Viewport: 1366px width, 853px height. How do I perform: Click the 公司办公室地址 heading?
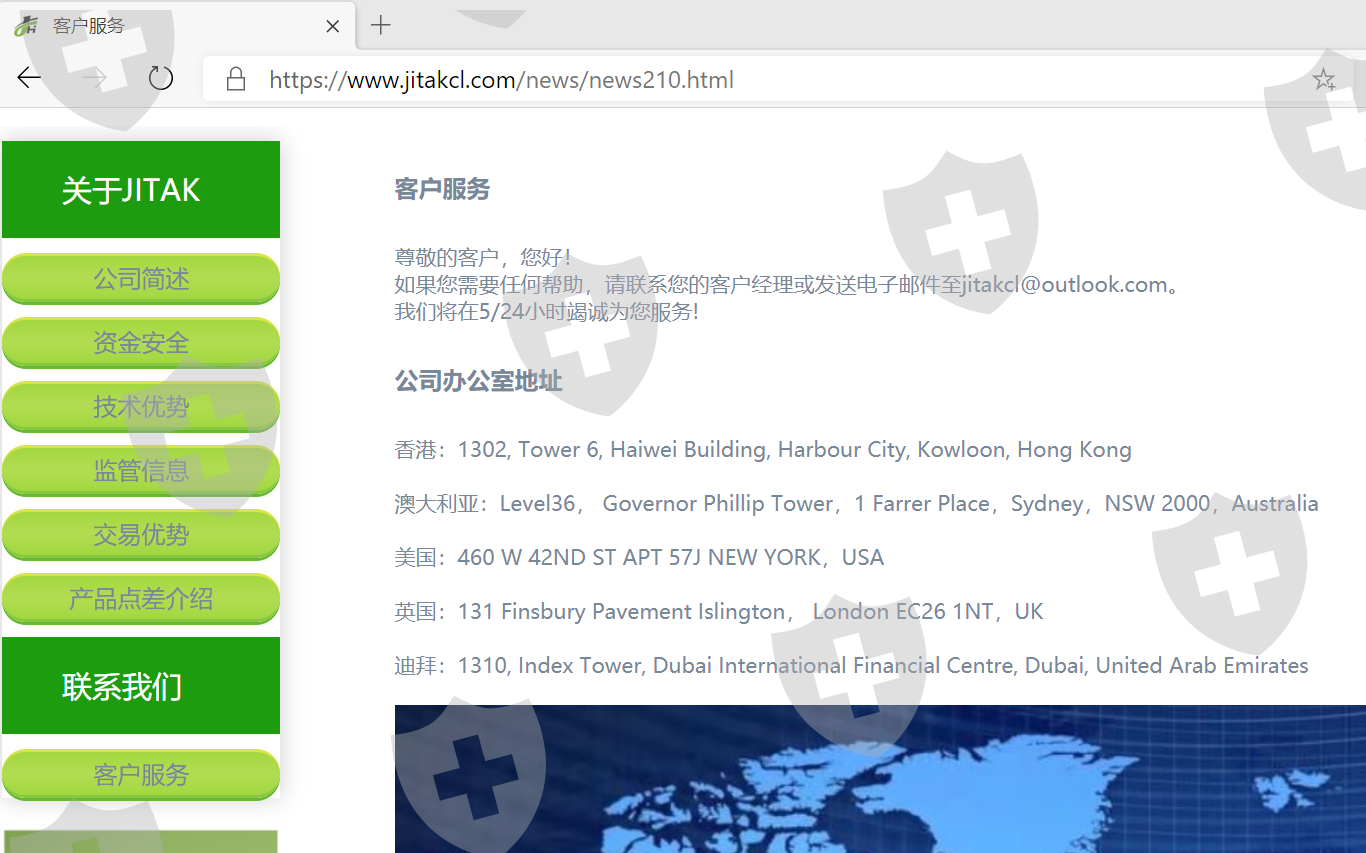coord(478,381)
